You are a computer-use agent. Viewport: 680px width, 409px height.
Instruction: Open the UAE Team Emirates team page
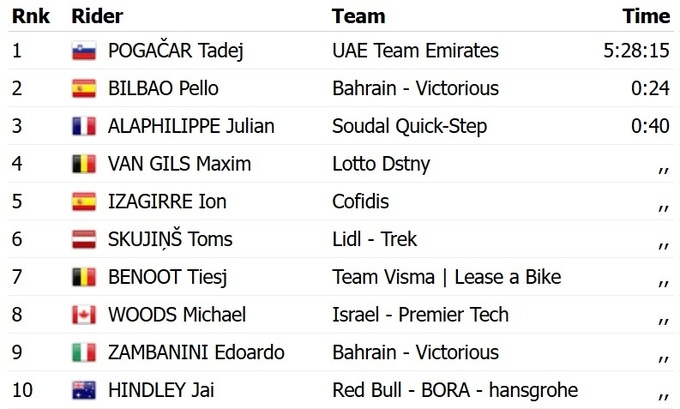click(415, 51)
